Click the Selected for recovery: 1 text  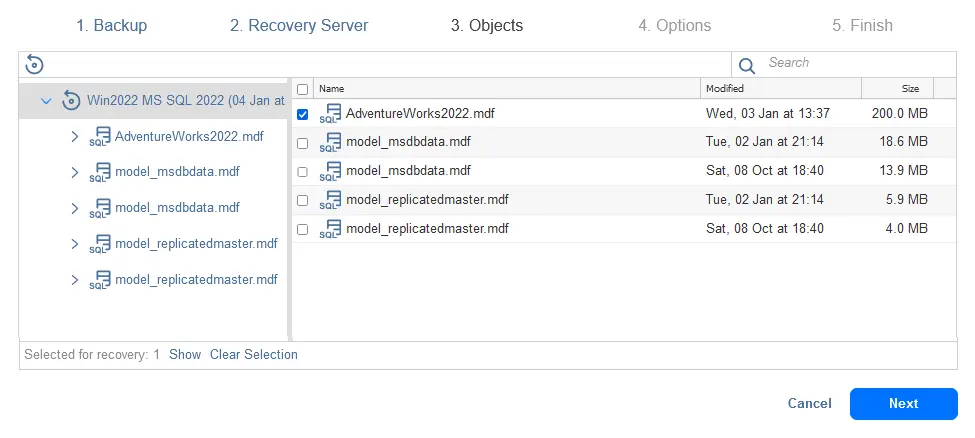click(92, 355)
